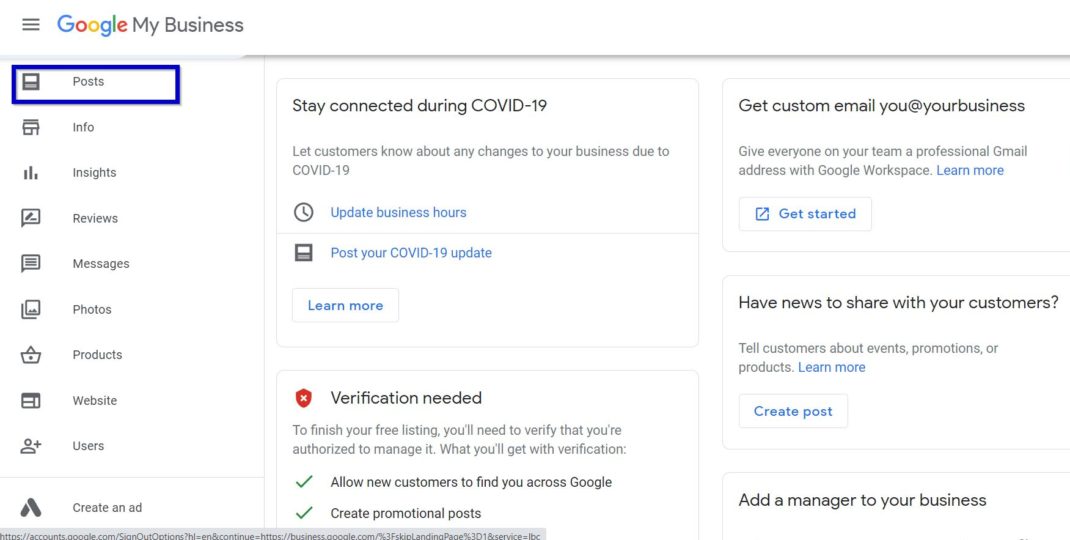This screenshot has height=540, width=1070.
Task: Click Post your COVID-19 update link
Action: click(411, 253)
